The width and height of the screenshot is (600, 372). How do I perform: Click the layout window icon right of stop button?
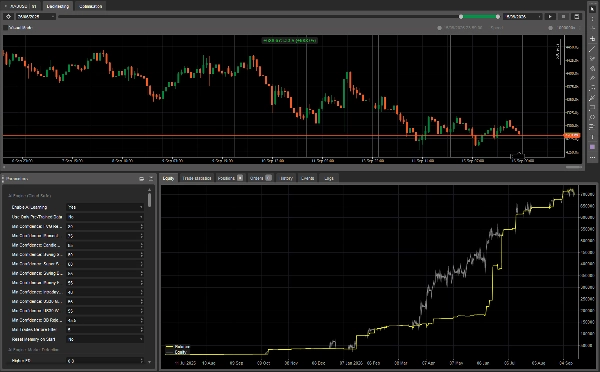point(576,16)
